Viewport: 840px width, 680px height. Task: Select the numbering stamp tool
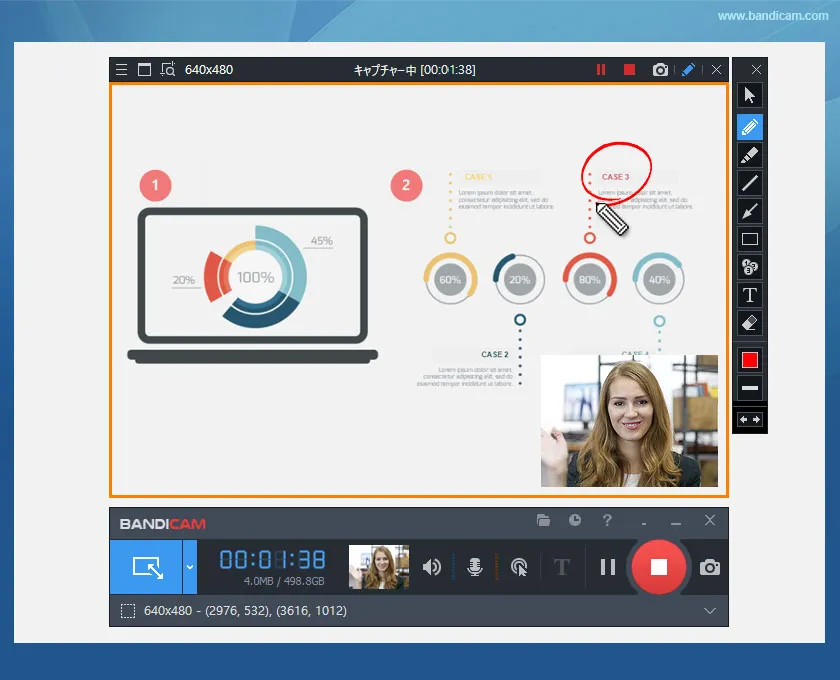point(749,267)
